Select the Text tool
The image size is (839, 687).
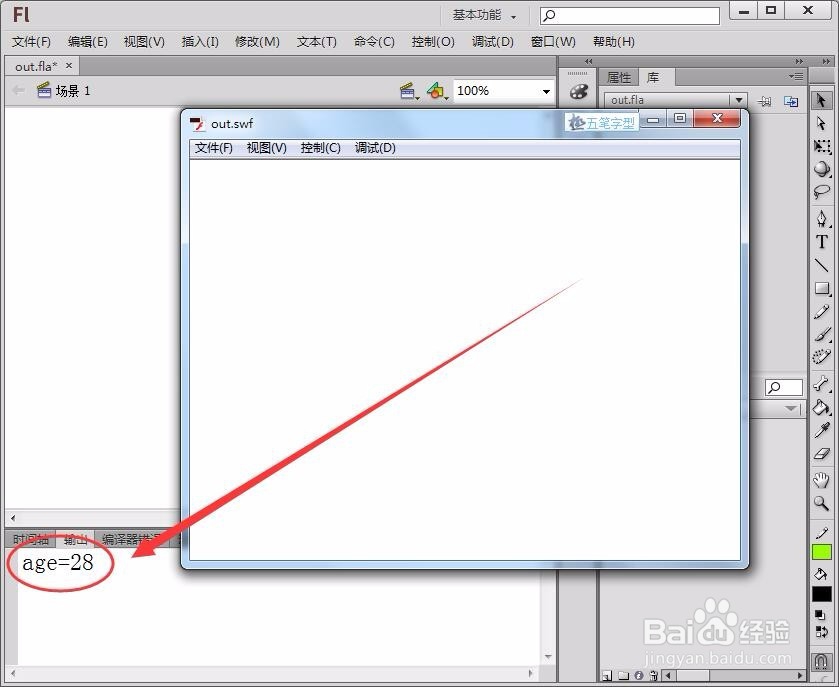click(821, 242)
